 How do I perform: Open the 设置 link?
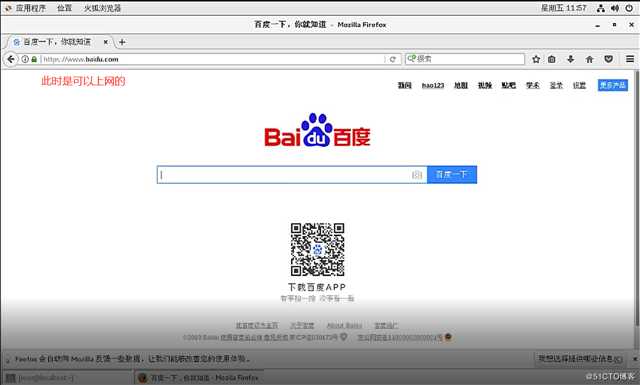click(x=579, y=85)
